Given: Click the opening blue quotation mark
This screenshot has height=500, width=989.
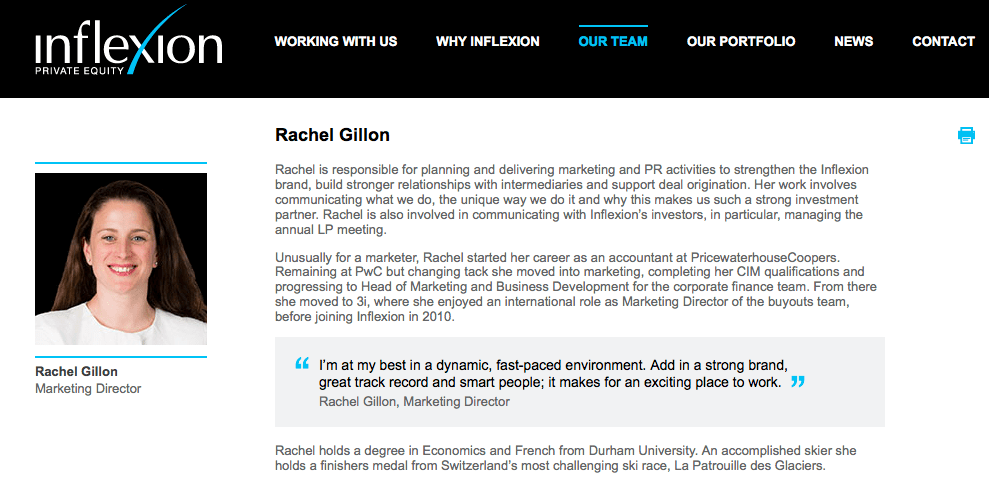Looking at the screenshot, I should click(x=302, y=363).
